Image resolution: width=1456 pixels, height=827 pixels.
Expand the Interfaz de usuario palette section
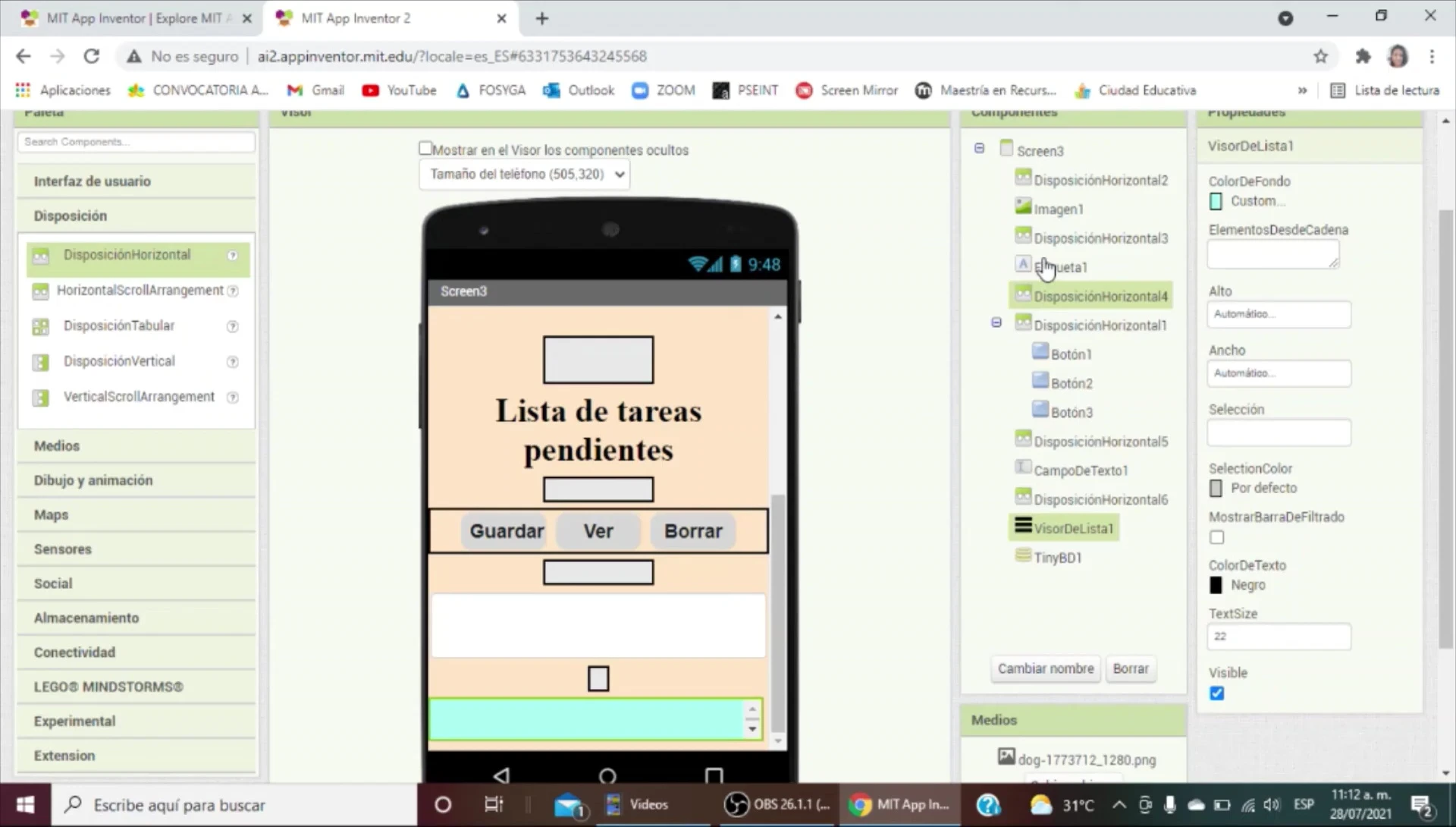[x=136, y=181]
